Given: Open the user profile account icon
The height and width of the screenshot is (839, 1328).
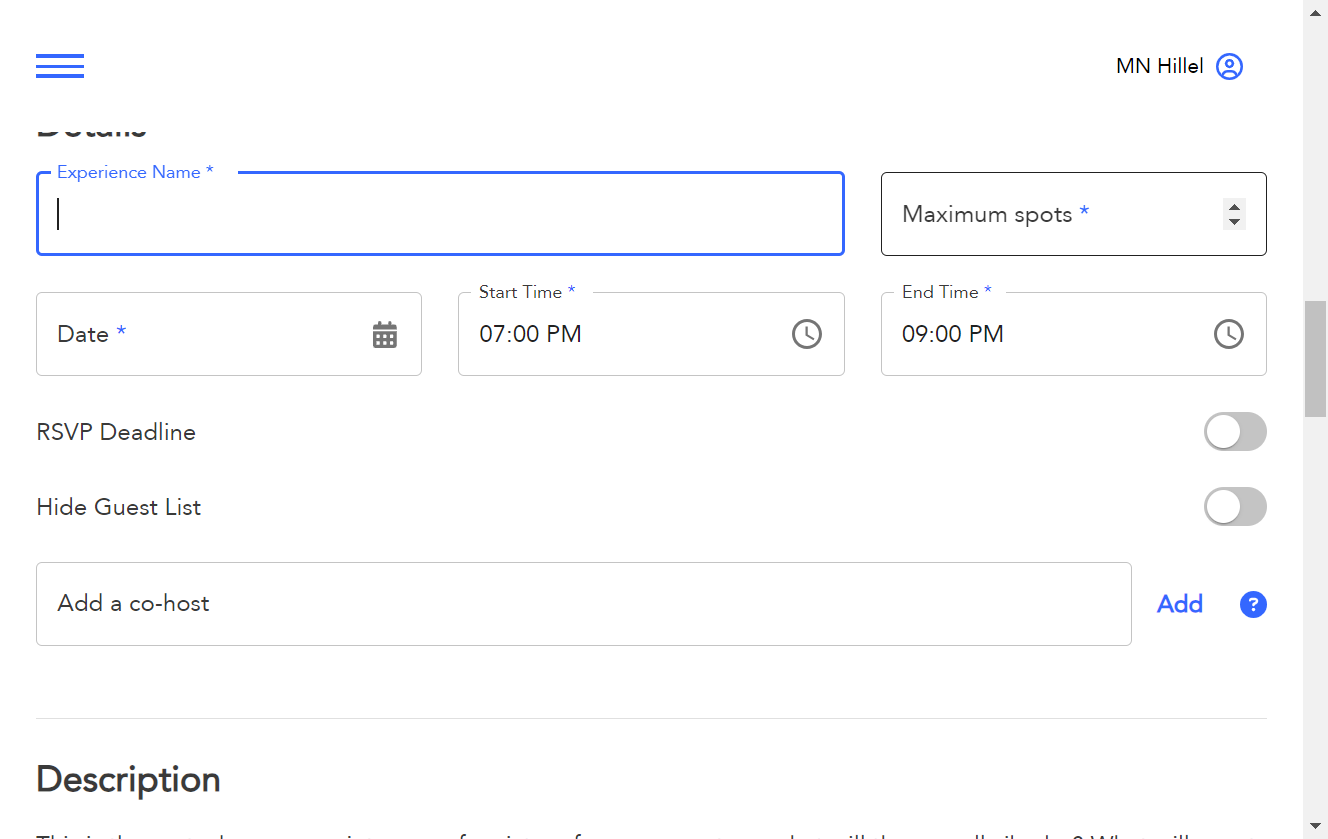Looking at the screenshot, I should (x=1229, y=66).
